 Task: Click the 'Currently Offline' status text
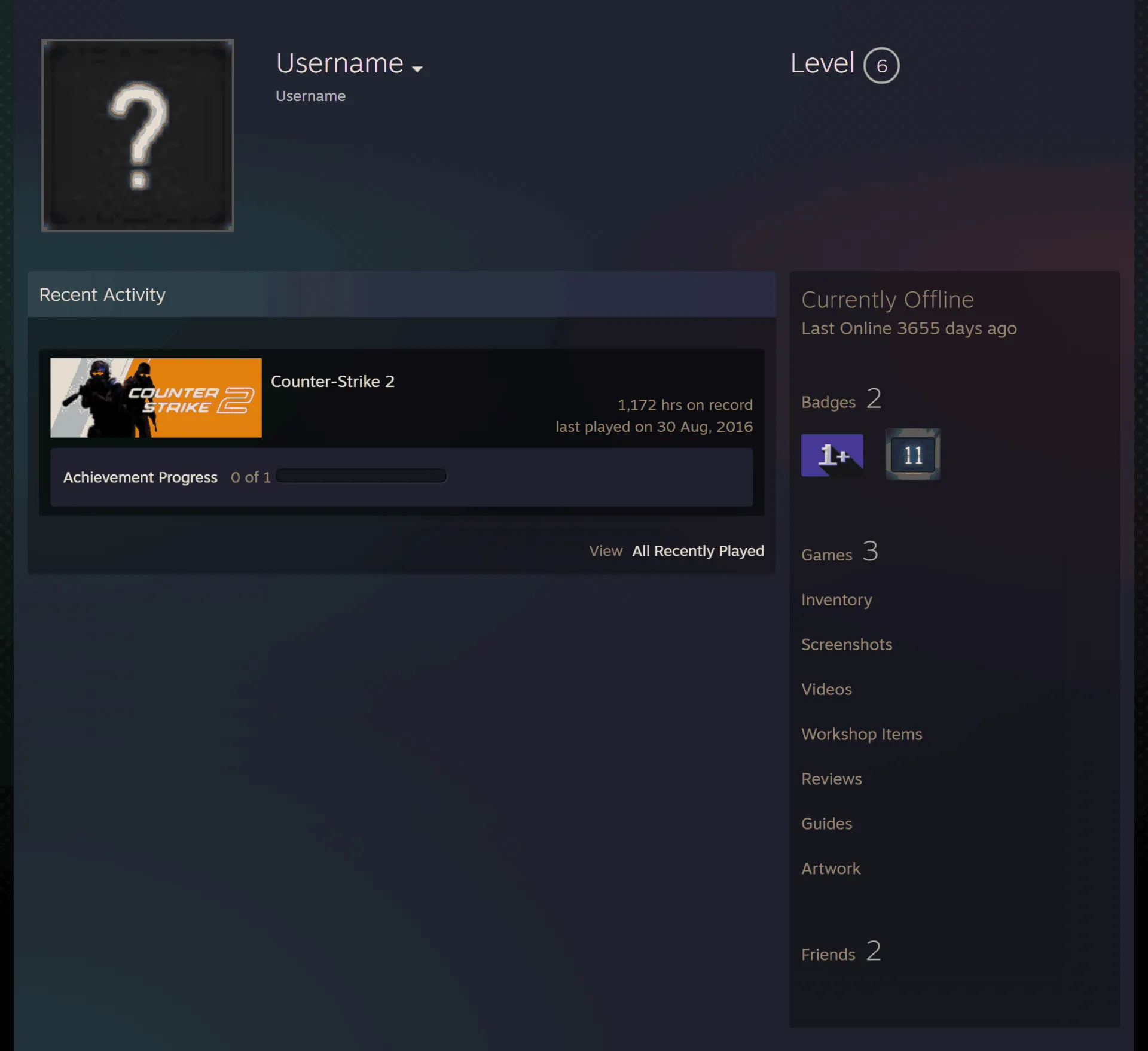pos(887,300)
